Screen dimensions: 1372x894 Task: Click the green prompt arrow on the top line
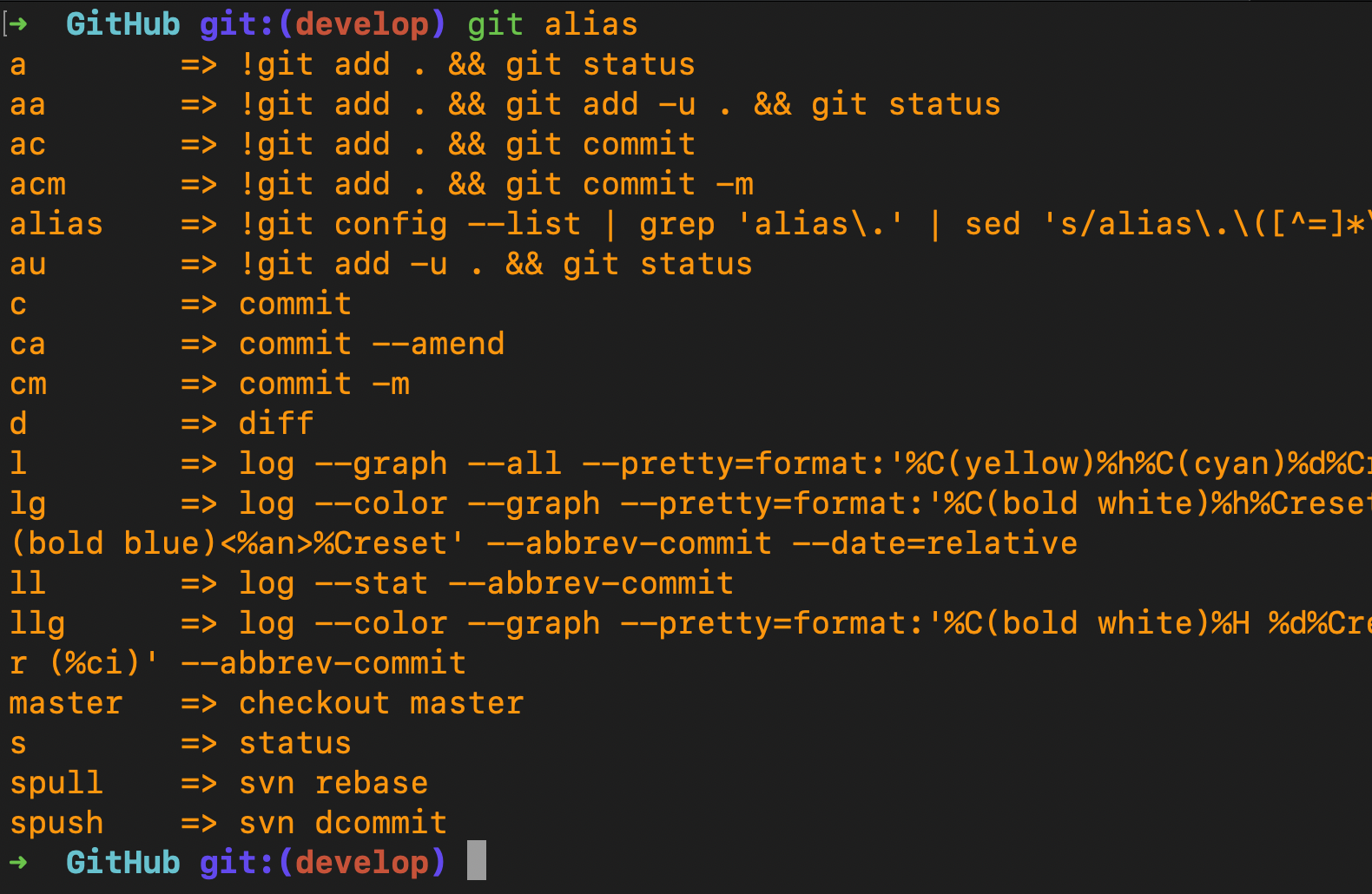point(18,24)
